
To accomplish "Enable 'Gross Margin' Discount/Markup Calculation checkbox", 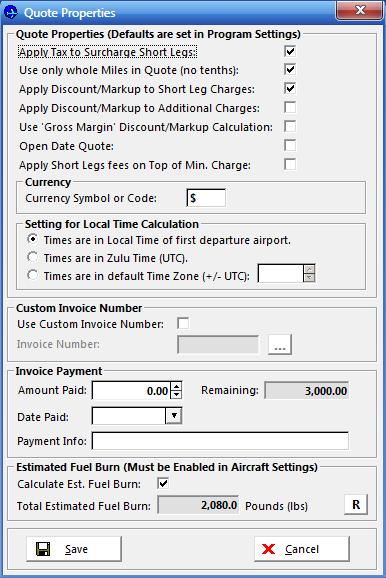I will pyautogui.click(x=290, y=126).
